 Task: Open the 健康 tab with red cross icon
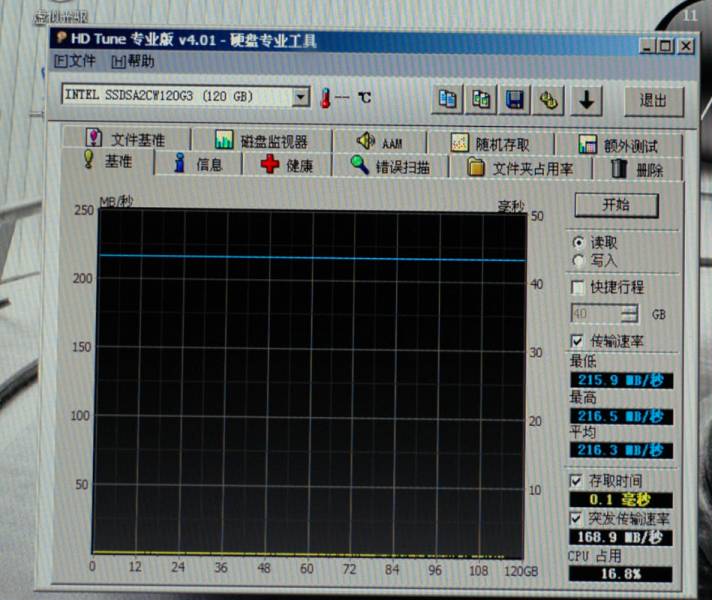pyautogui.click(x=287, y=166)
